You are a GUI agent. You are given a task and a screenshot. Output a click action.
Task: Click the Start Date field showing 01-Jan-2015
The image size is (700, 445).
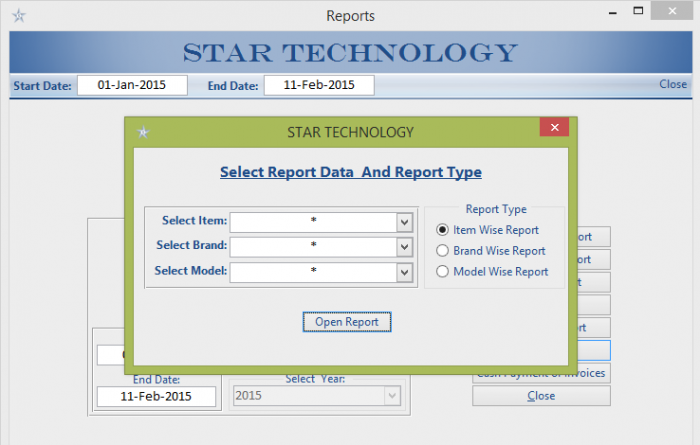pyautogui.click(x=132, y=86)
